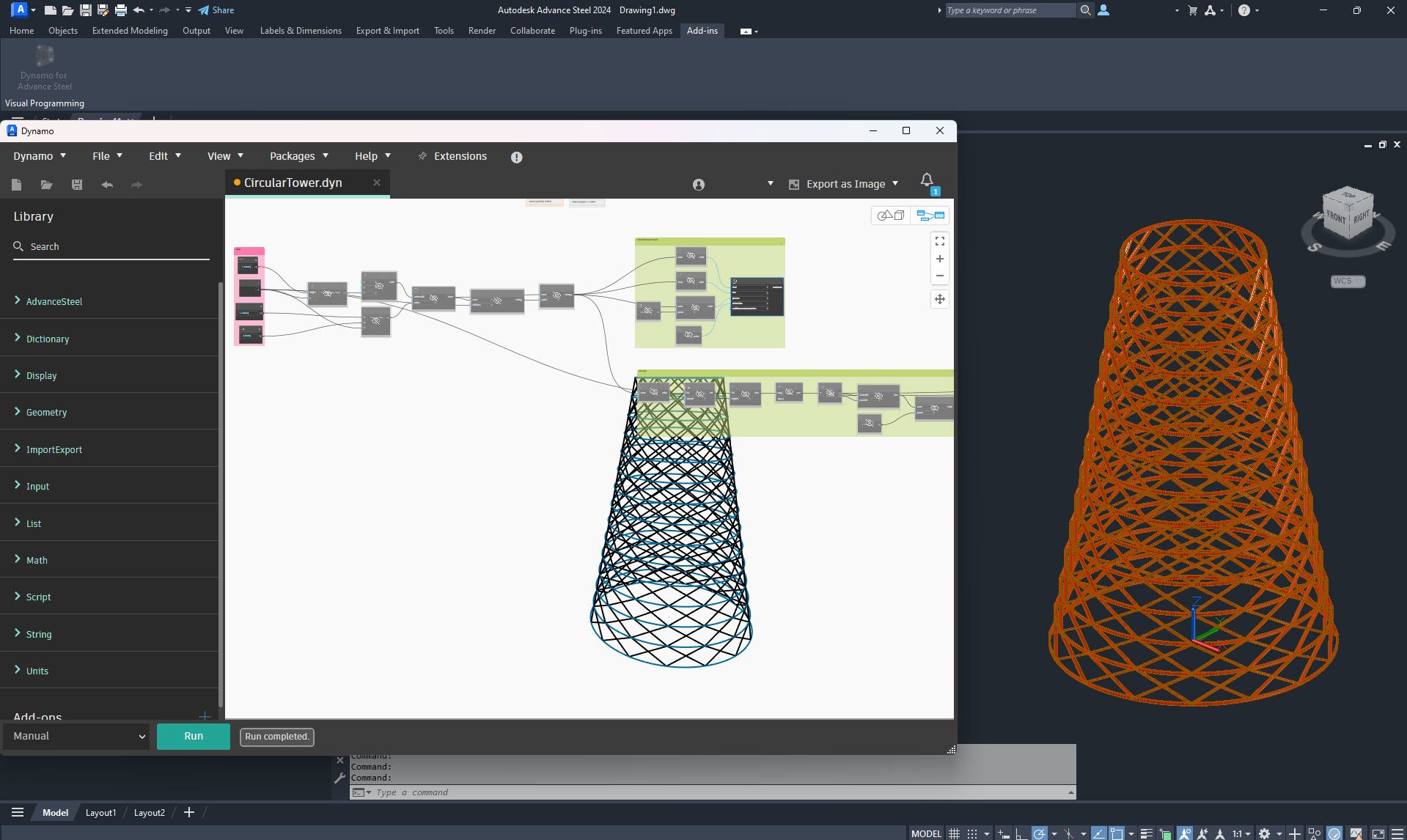Create a new drawing from Quick Access Toolbar

click(x=51, y=10)
